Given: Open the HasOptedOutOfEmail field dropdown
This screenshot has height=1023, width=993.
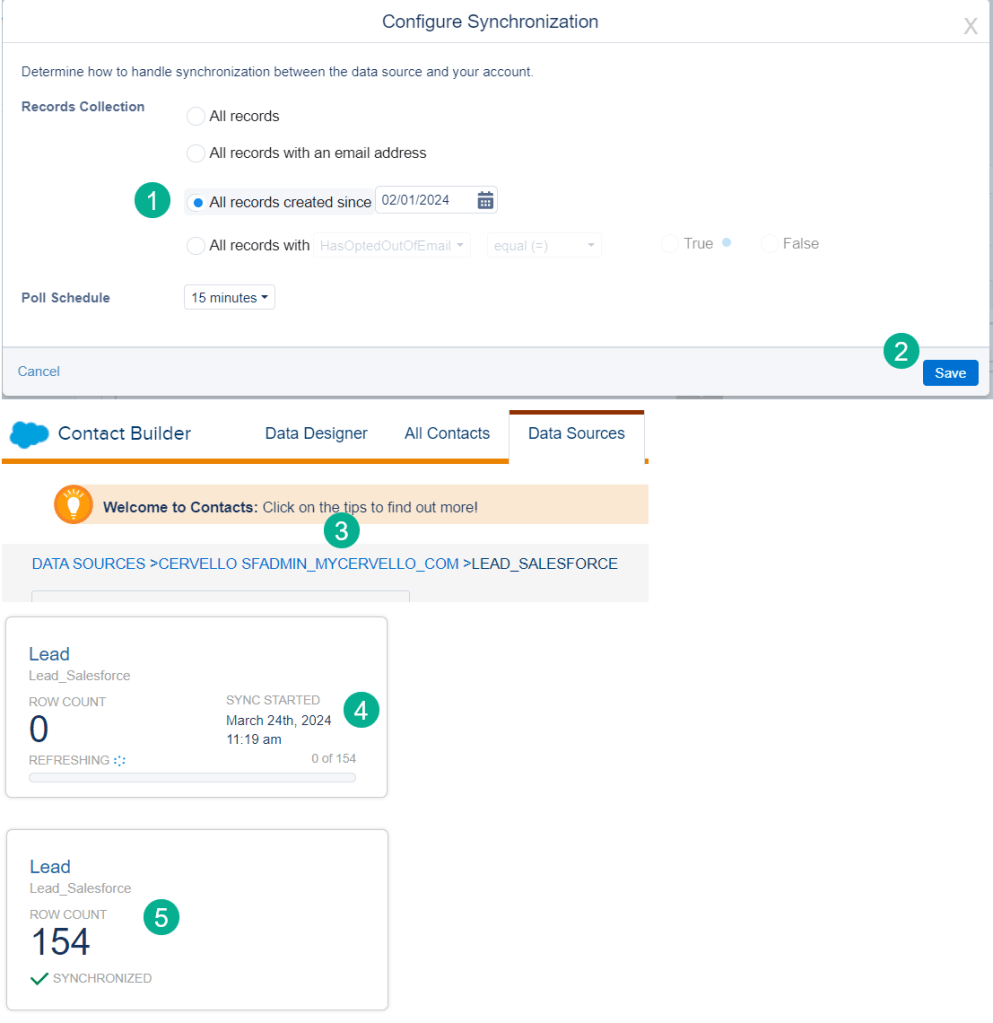Looking at the screenshot, I should coord(391,246).
